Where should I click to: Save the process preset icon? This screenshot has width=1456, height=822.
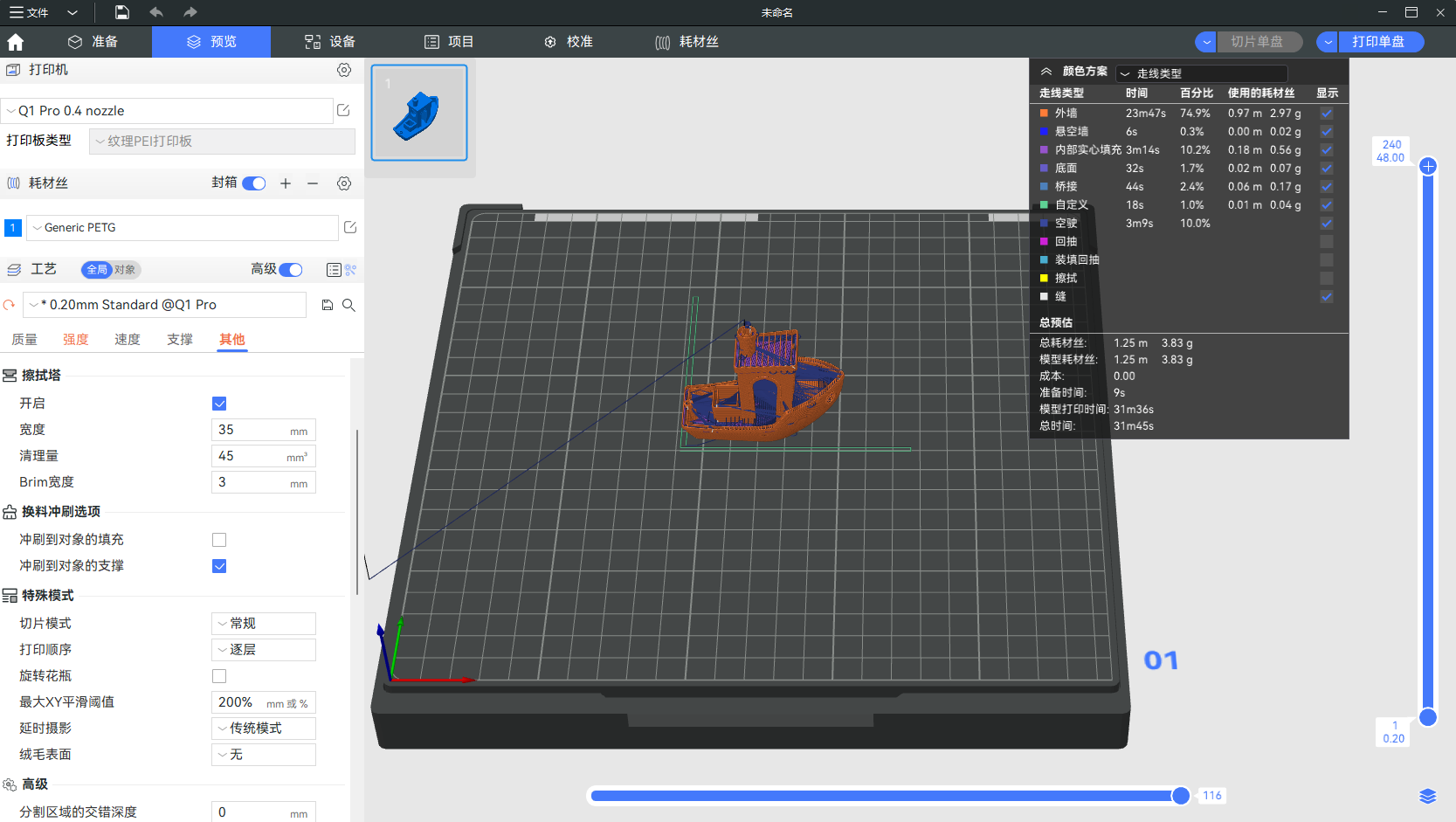click(x=328, y=305)
